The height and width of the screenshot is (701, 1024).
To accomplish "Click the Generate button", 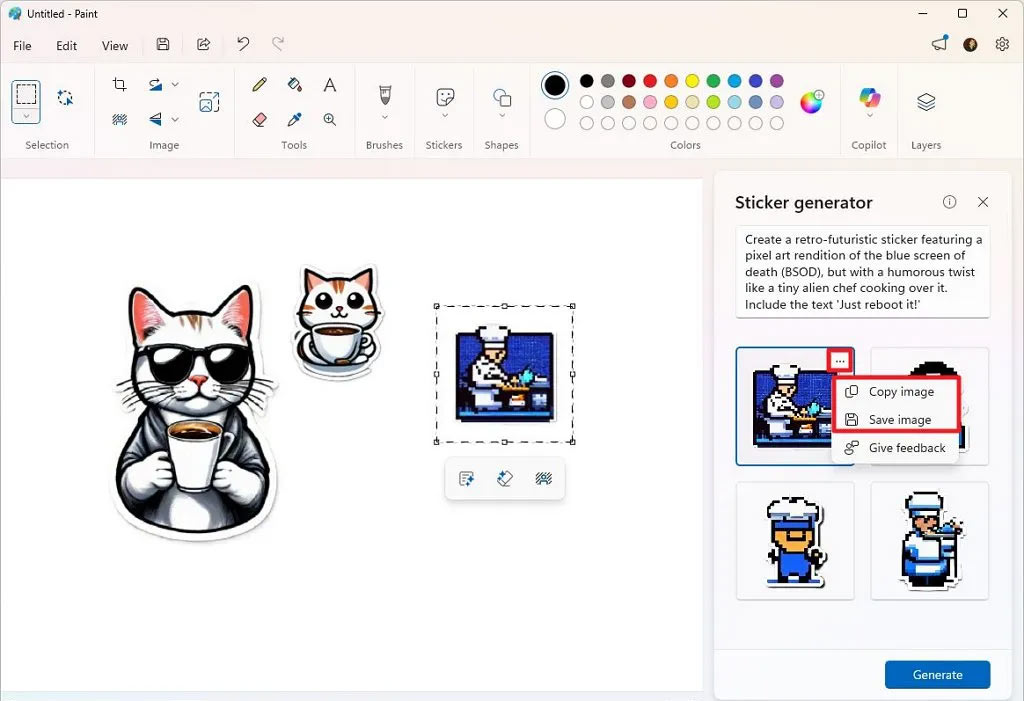I will 937,675.
